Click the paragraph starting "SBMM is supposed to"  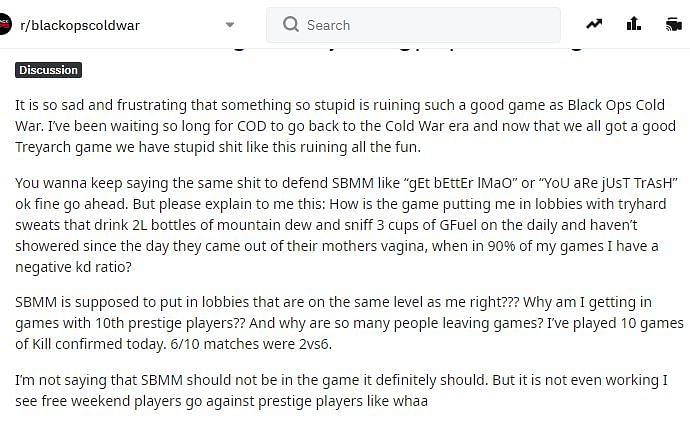(x=349, y=323)
